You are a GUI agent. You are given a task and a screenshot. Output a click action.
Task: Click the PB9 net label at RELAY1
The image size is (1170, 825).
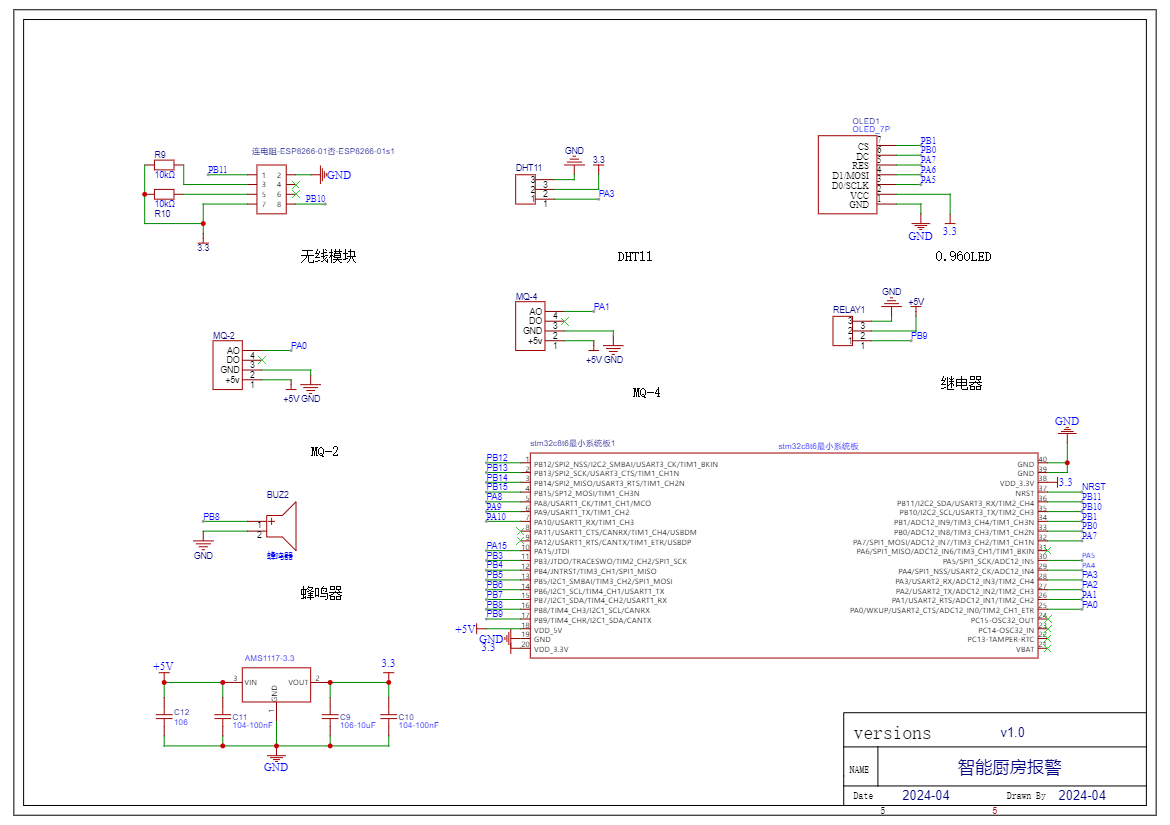[919, 336]
